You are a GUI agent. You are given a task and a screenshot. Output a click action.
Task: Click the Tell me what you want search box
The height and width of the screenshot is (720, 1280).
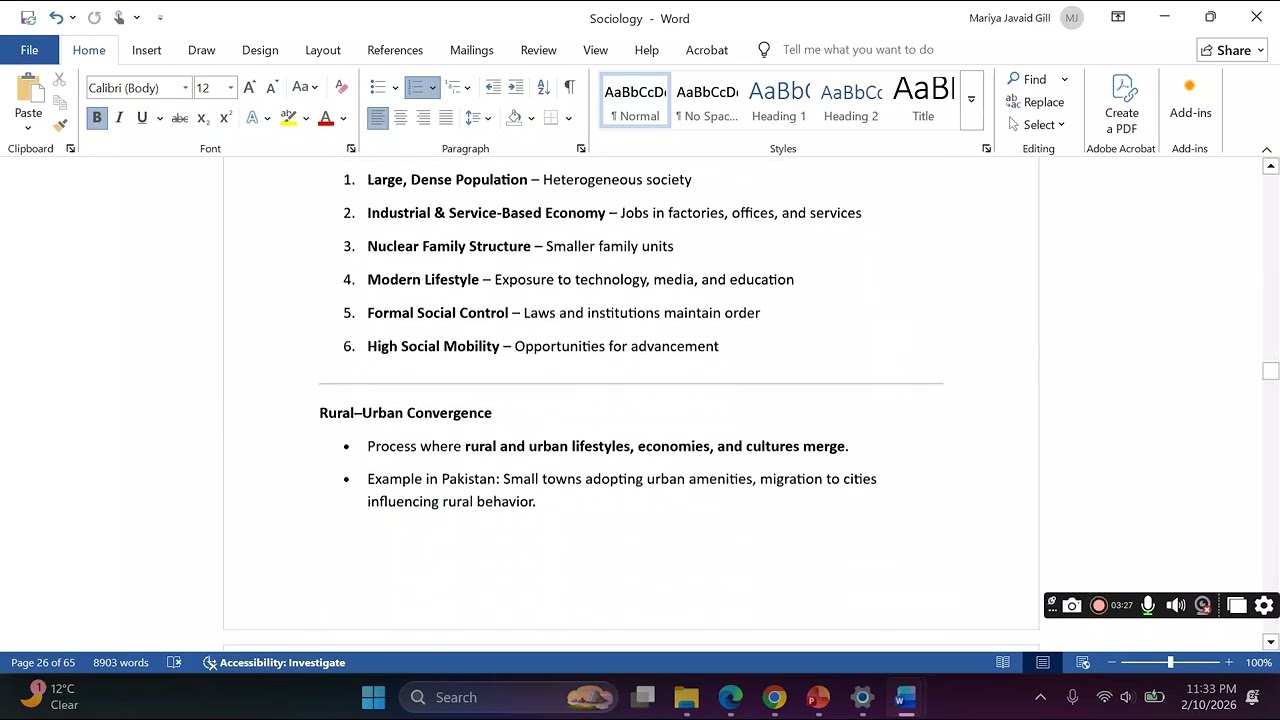(858, 50)
